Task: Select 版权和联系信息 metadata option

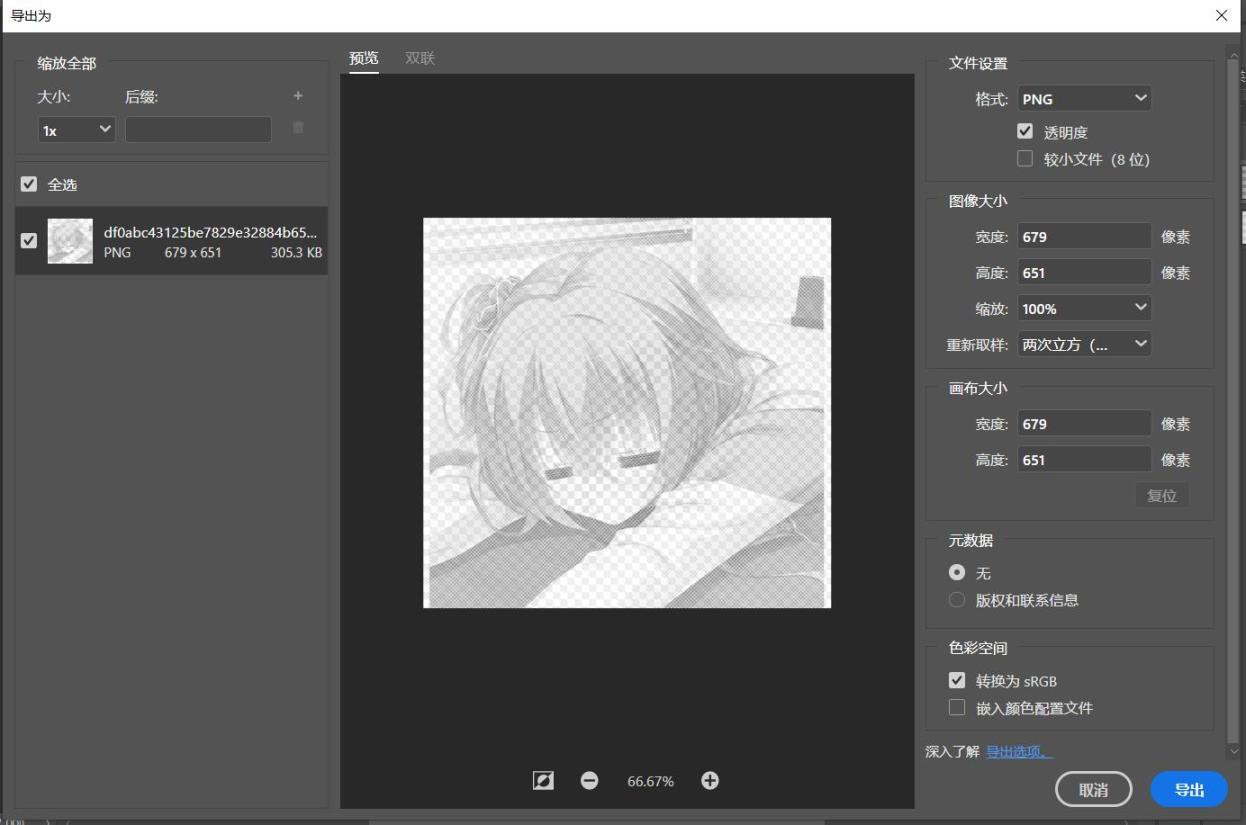Action: pos(957,600)
